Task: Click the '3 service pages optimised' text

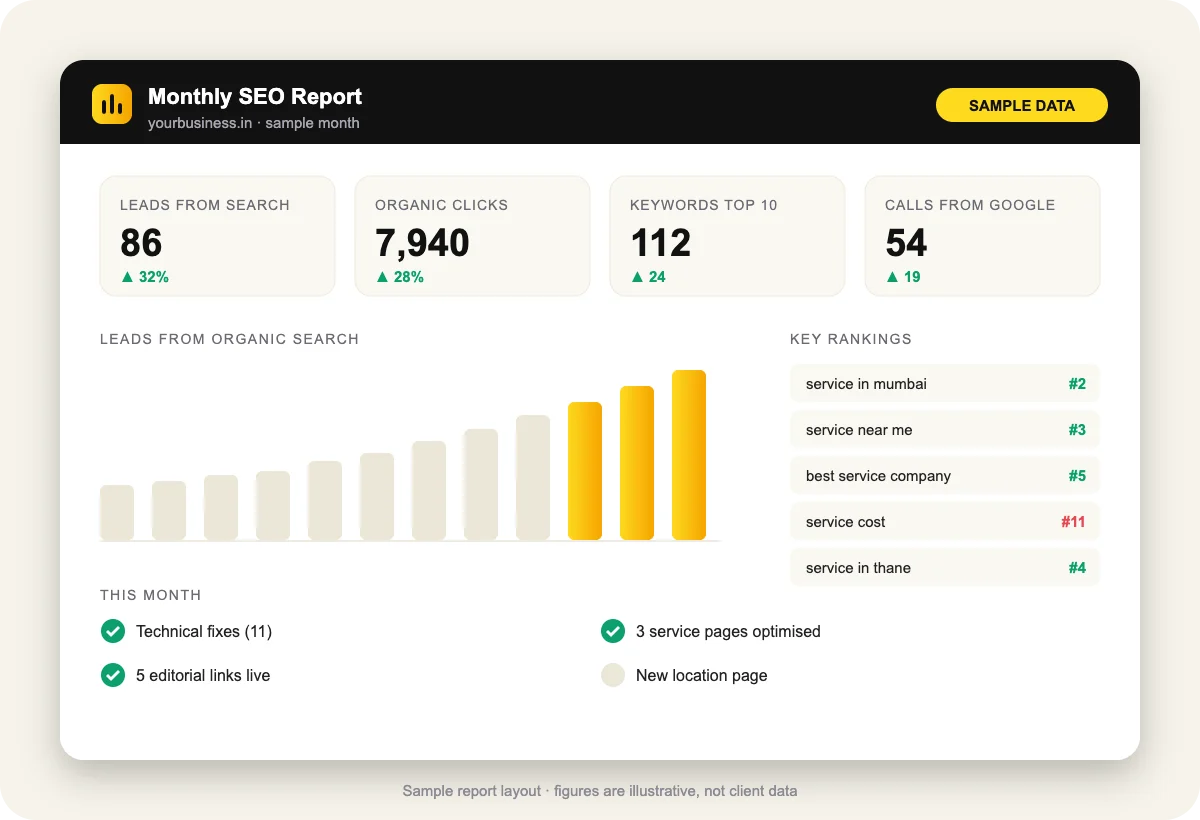Action: (728, 631)
